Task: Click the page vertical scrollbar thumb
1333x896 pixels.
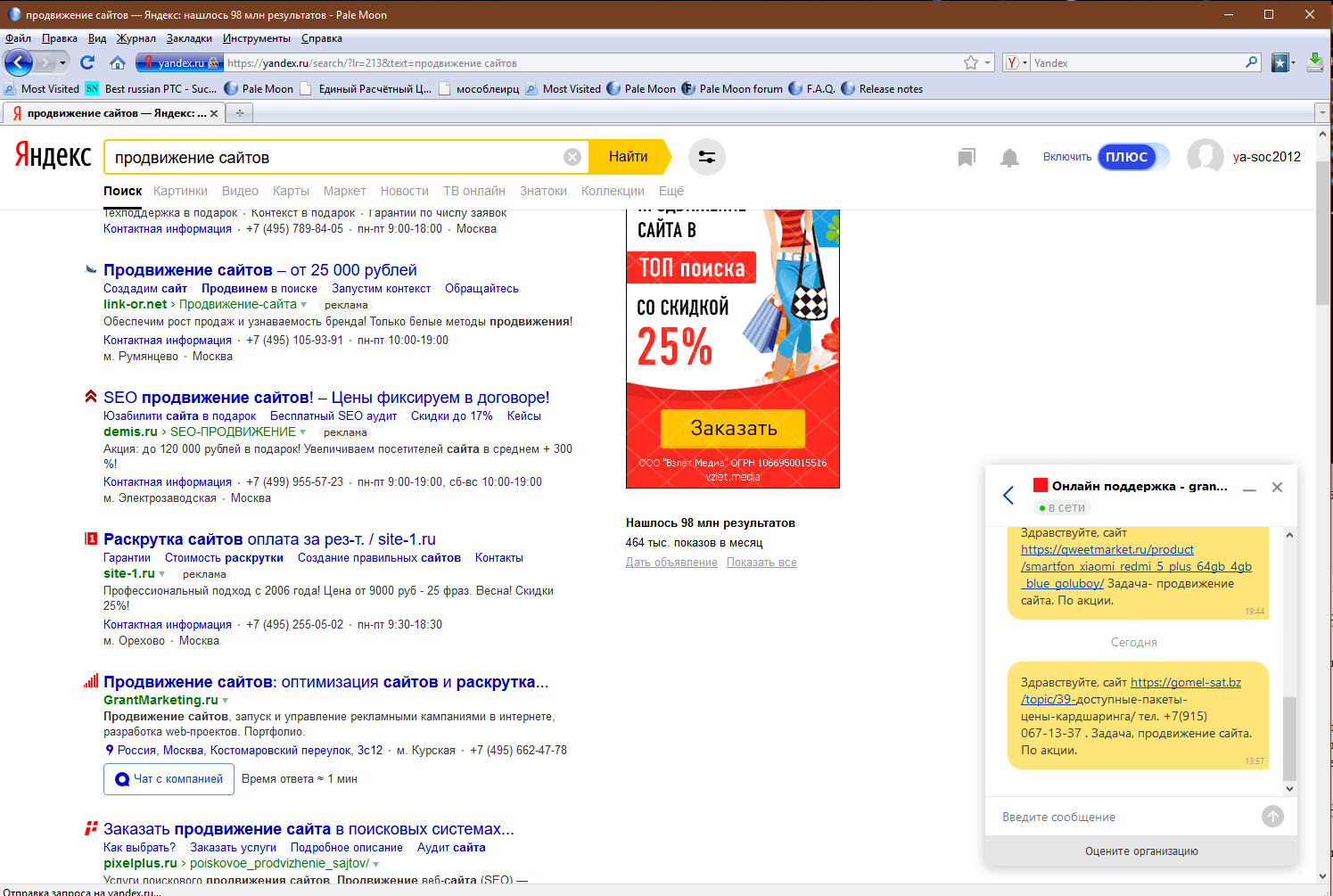Action: tap(1323, 234)
